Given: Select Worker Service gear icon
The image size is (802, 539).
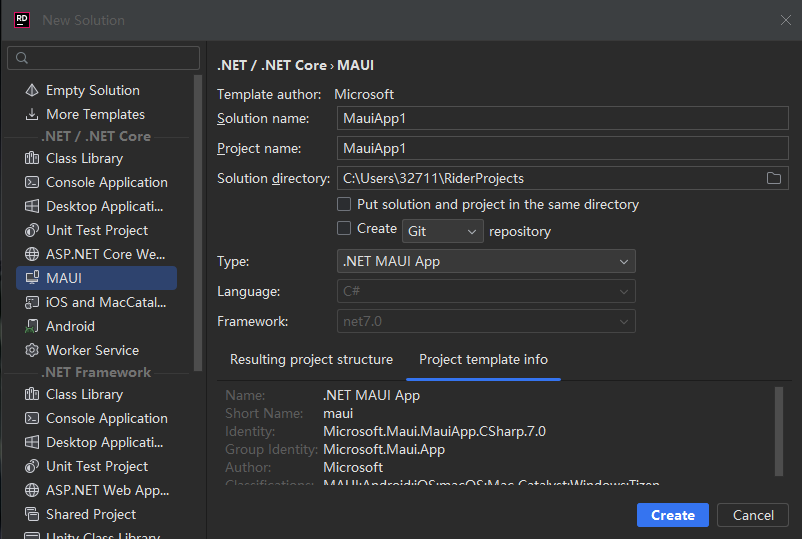Looking at the screenshot, I should (x=32, y=350).
